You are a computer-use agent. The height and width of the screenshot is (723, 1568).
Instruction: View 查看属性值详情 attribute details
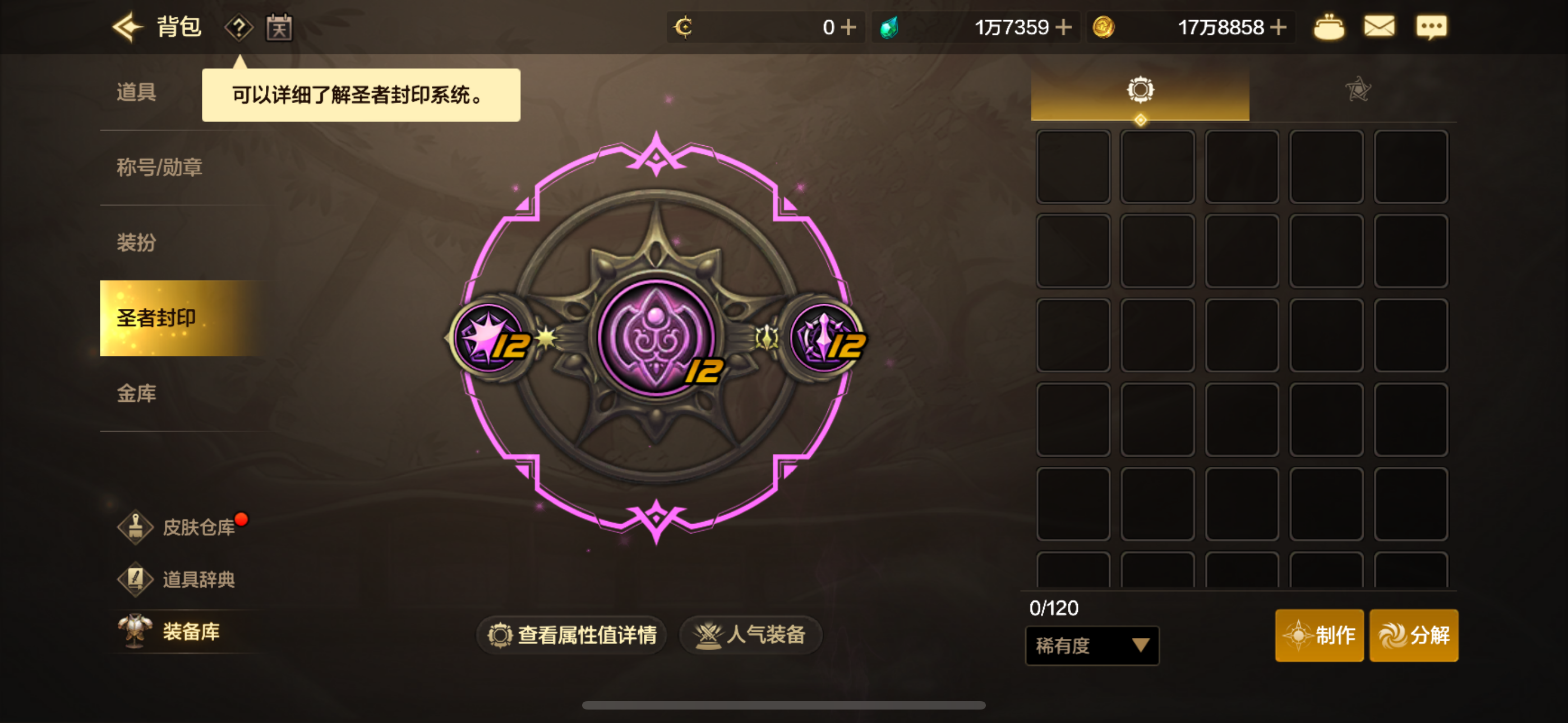coord(571,635)
